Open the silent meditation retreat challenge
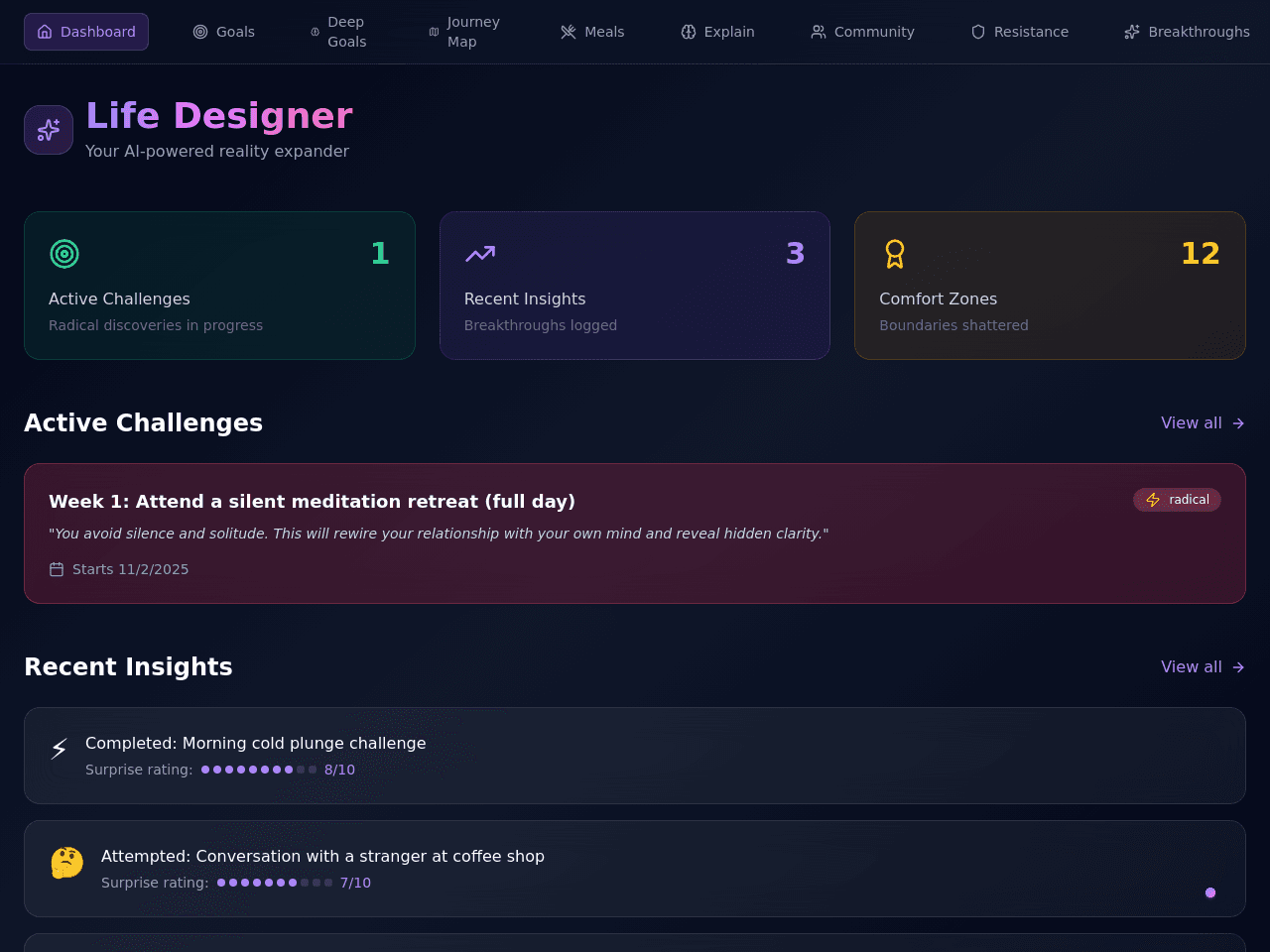The width and height of the screenshot is (1270, 952). [635, 534]
